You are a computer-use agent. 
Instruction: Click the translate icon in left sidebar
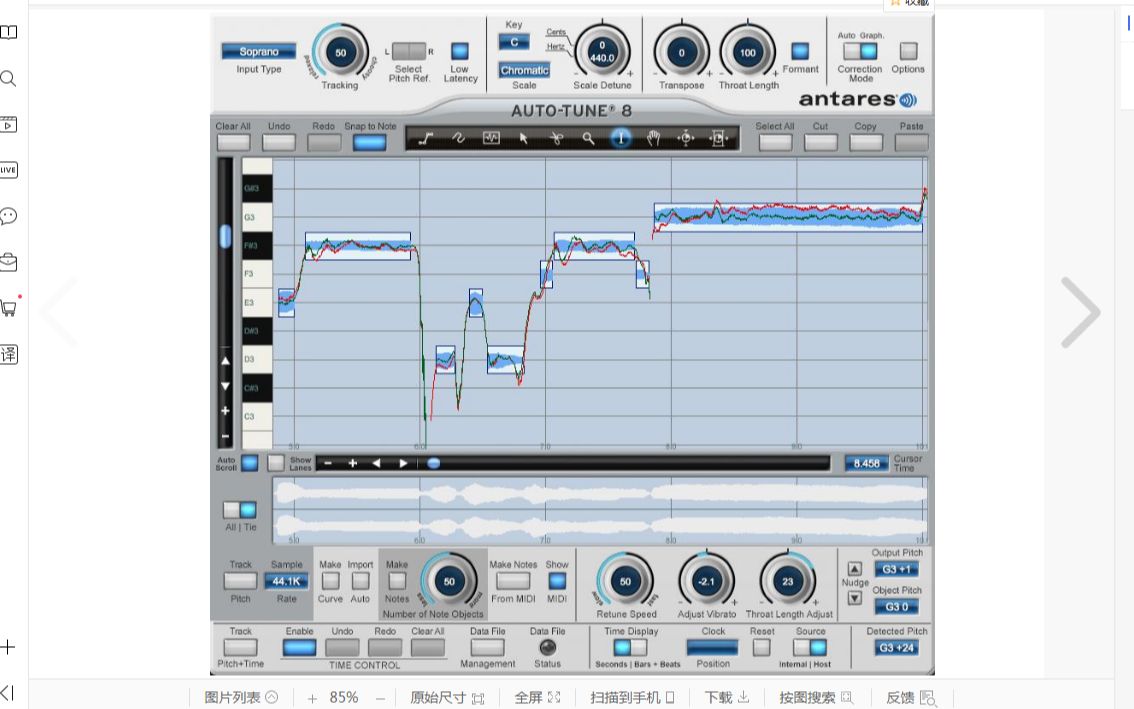pos(9,354)
